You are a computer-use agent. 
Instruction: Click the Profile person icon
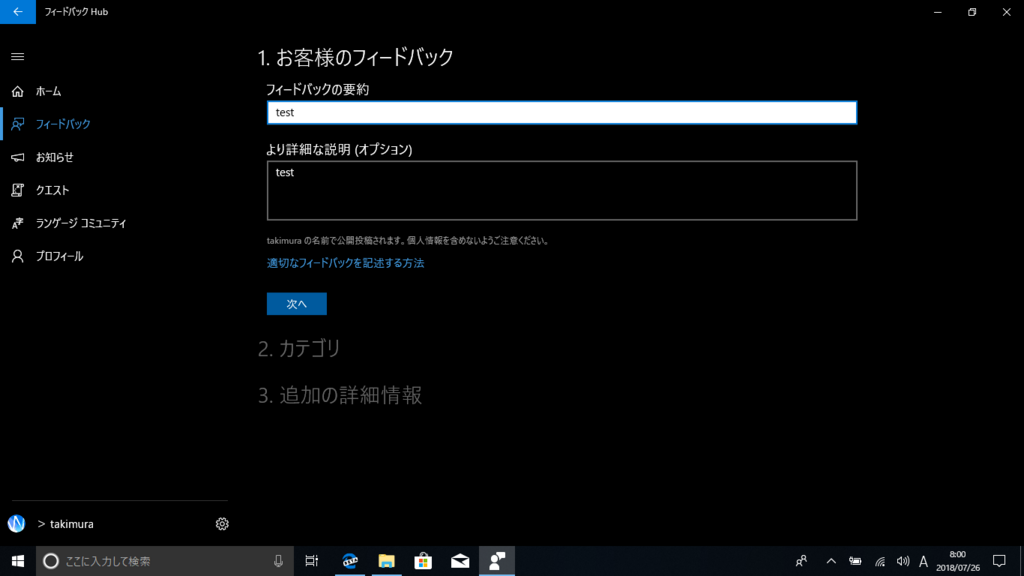18,256
